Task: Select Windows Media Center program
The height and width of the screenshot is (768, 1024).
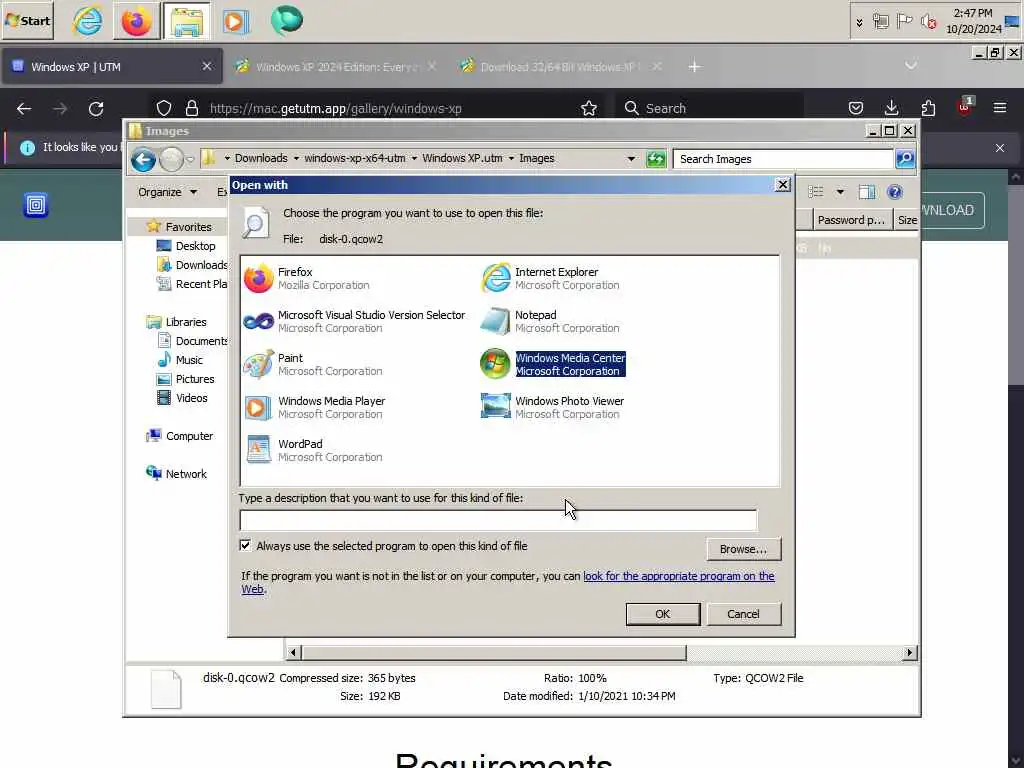Action: (x=553, y=364)
